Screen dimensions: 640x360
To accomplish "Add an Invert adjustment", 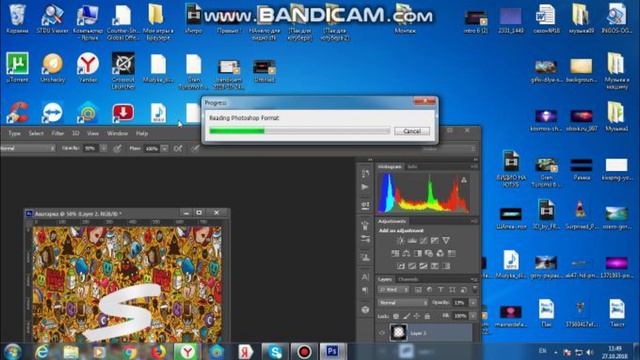I will pos(401,266).
